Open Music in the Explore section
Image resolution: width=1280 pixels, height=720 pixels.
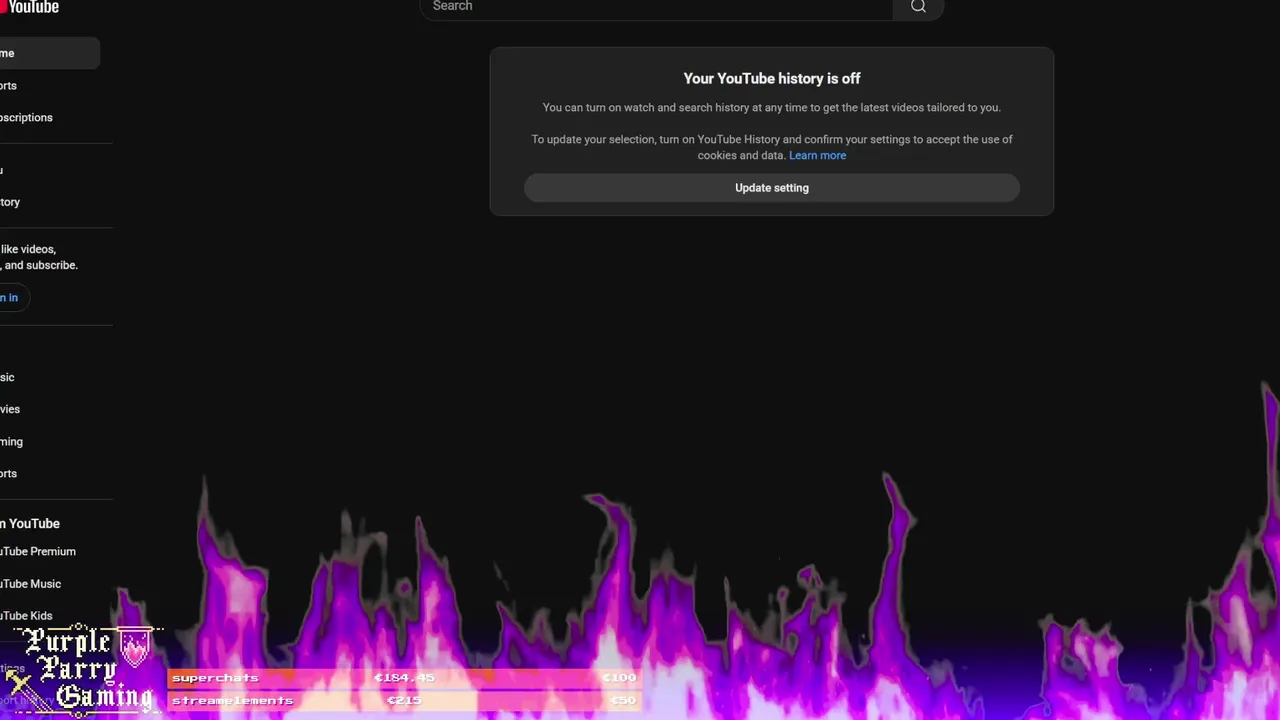tap(49, 377)
